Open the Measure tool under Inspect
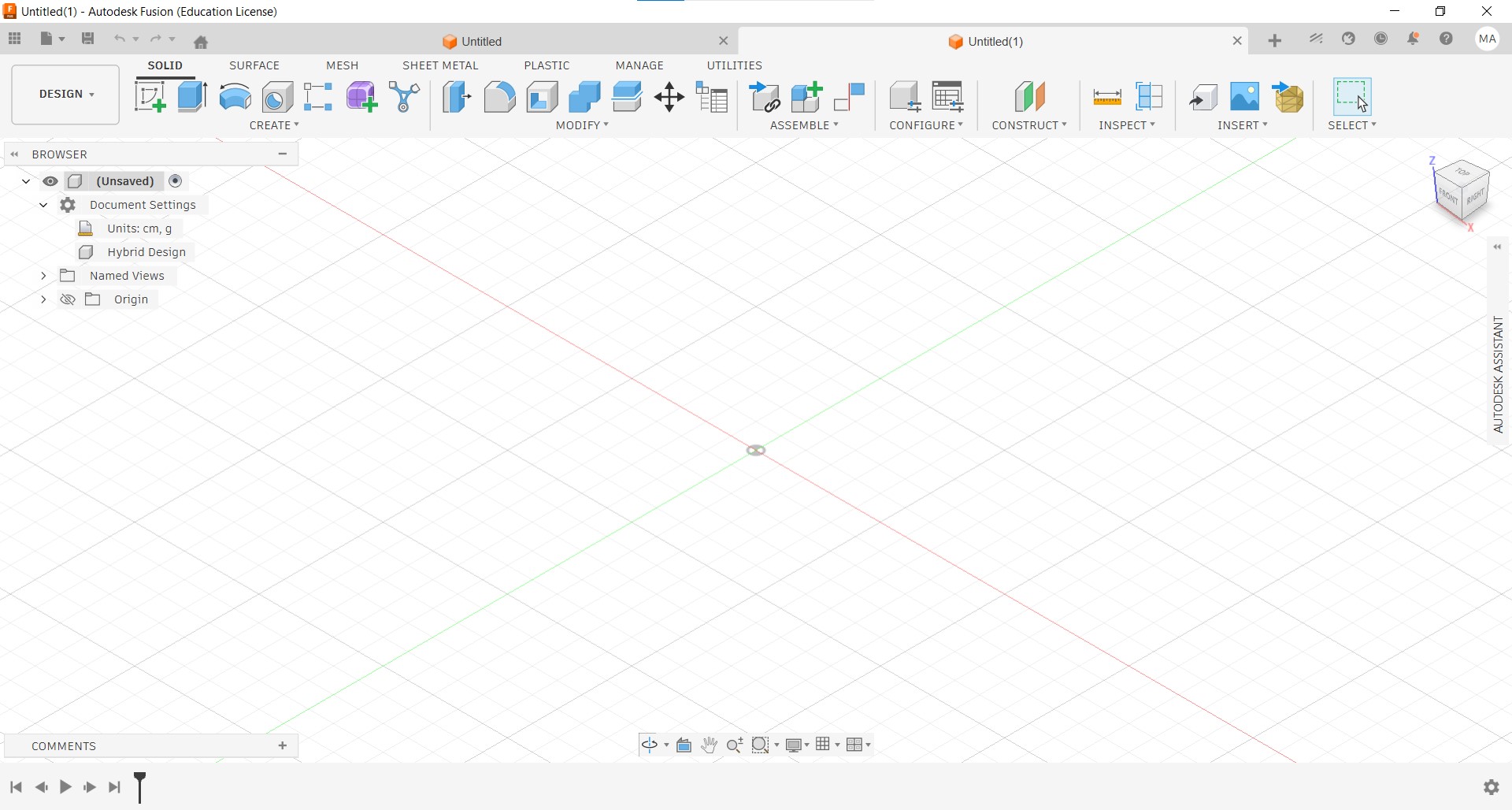This screenshot has height=810, width=1512. pos(1106,96)
